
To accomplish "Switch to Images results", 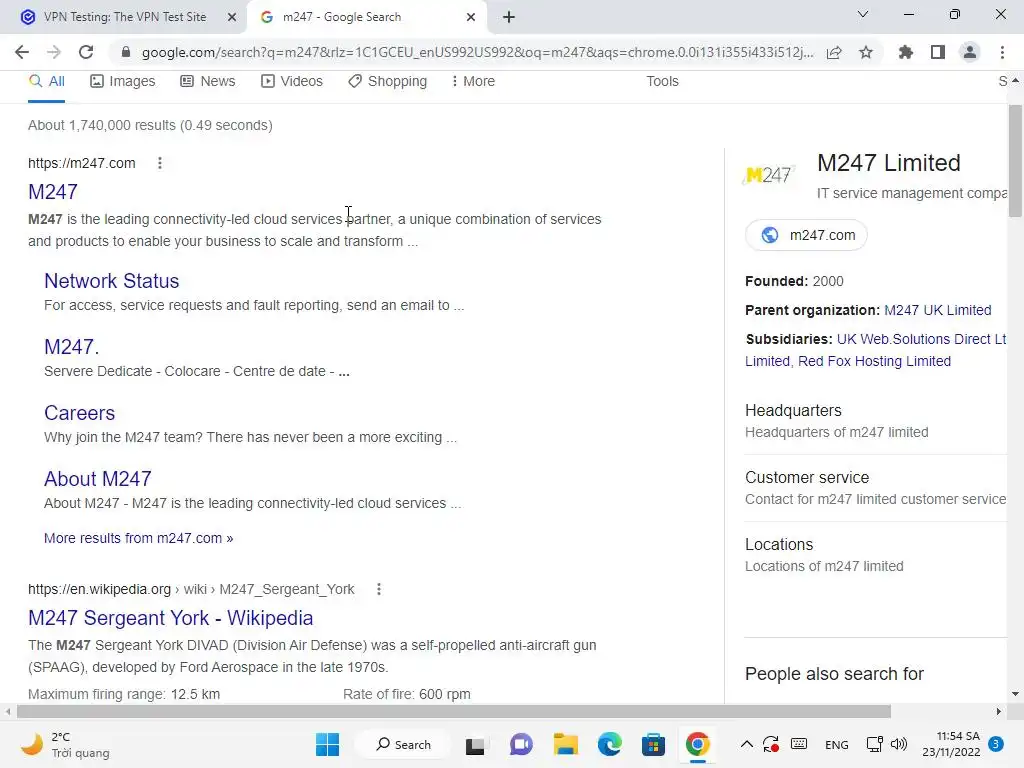I will [x=123, y=82].
